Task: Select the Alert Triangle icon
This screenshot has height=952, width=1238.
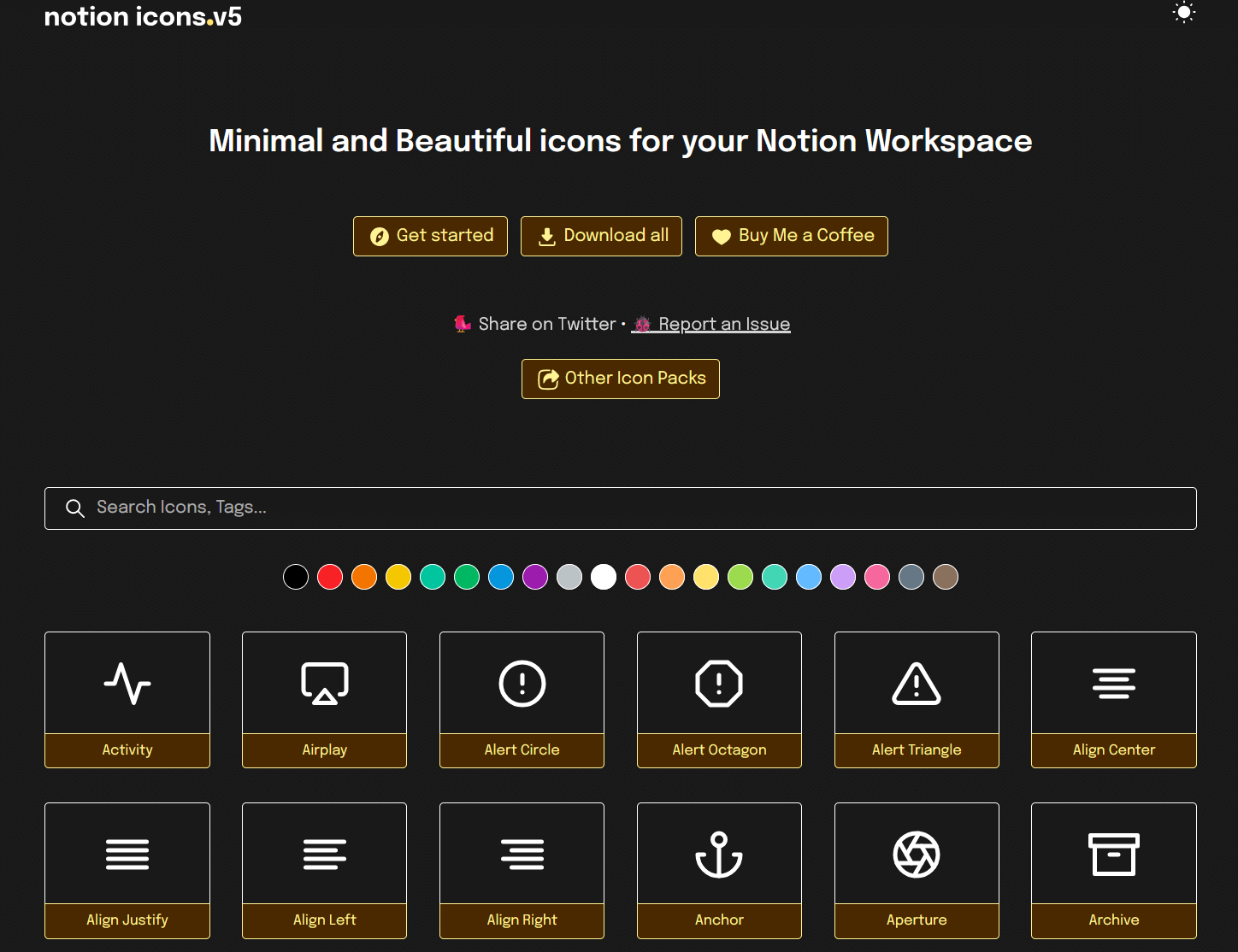Action: tap(917, 700)
